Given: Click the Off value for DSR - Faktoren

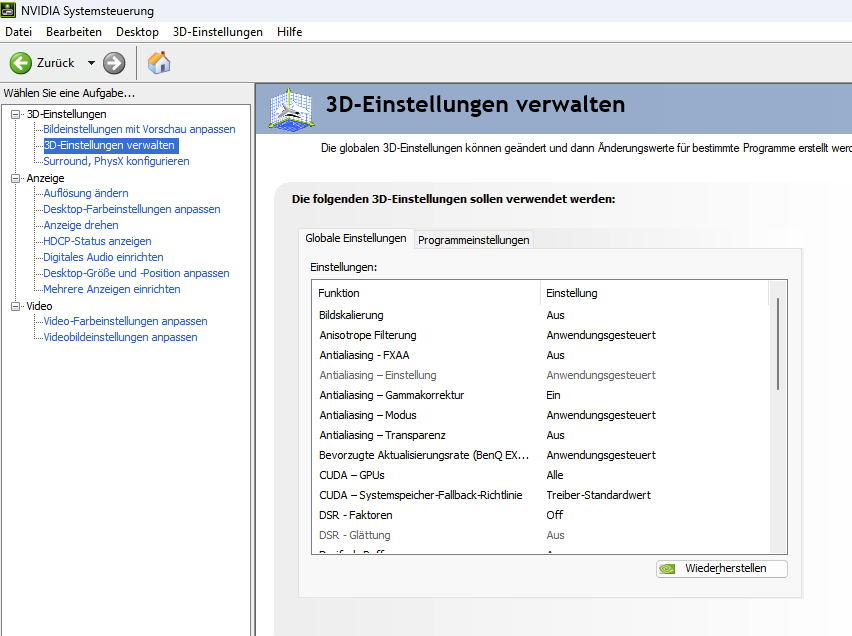Looking at the screenshot, I should point(555,515).
